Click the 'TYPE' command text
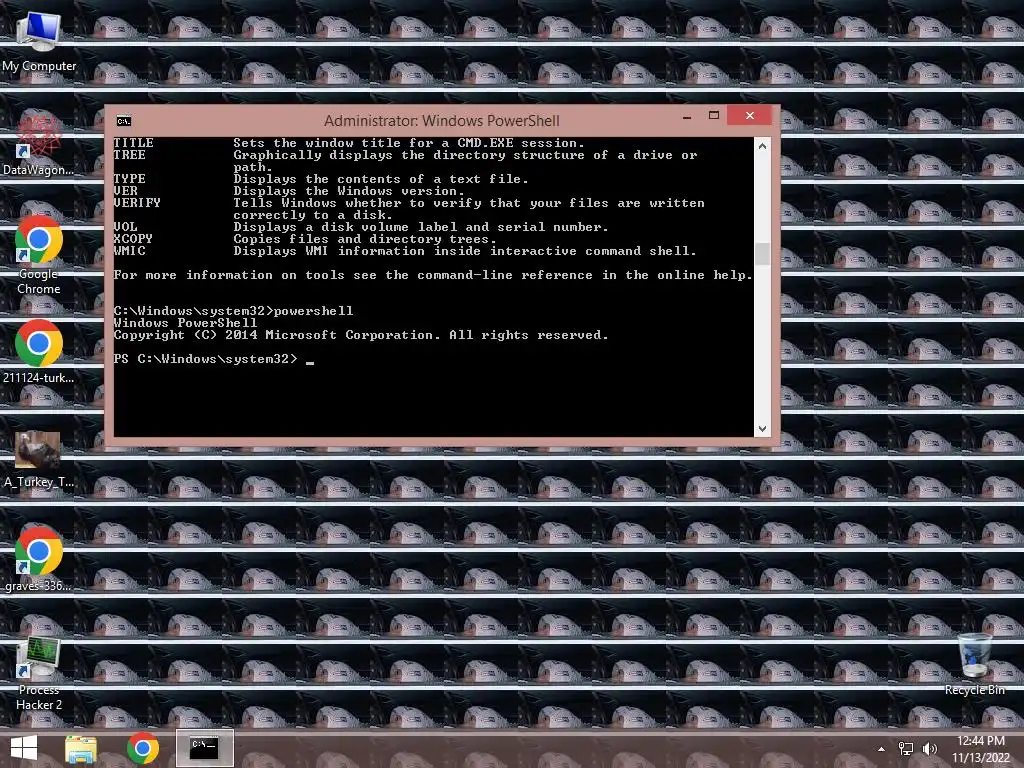The height and width of the screenshot is (768, 1024). click(x=129, y=179)
